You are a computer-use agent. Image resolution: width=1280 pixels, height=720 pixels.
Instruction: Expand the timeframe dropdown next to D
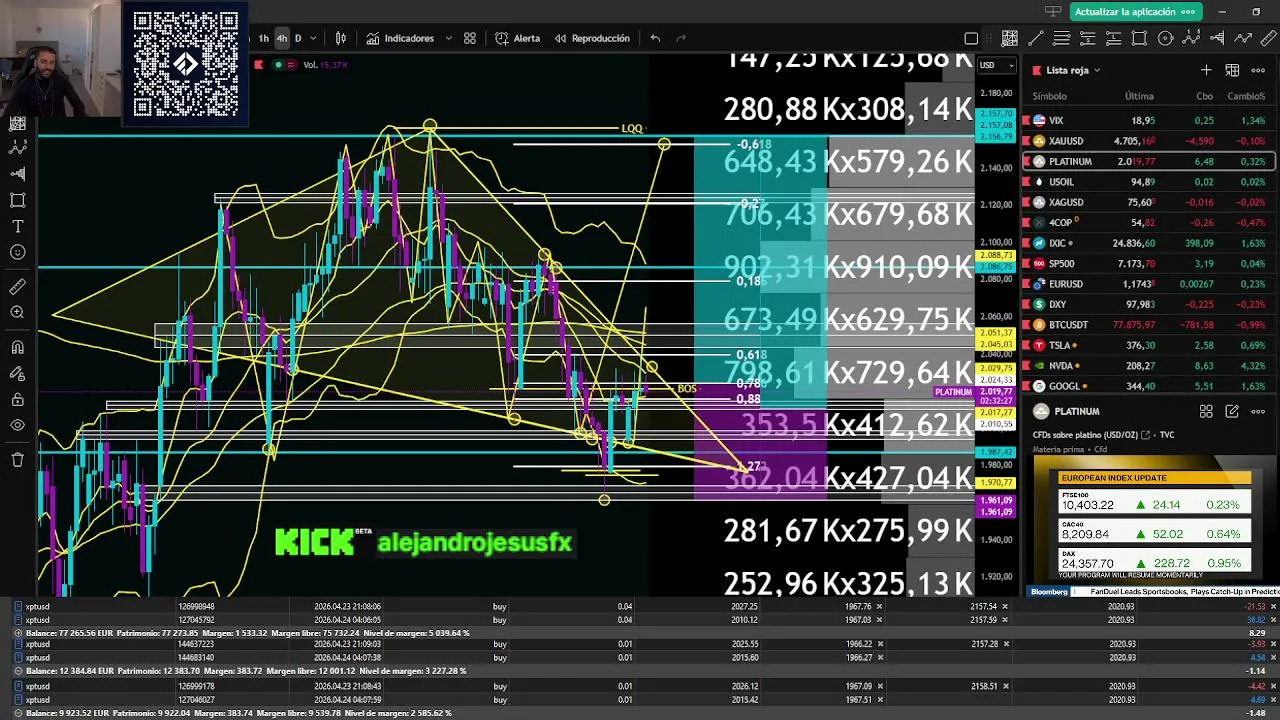coord(313,38)
